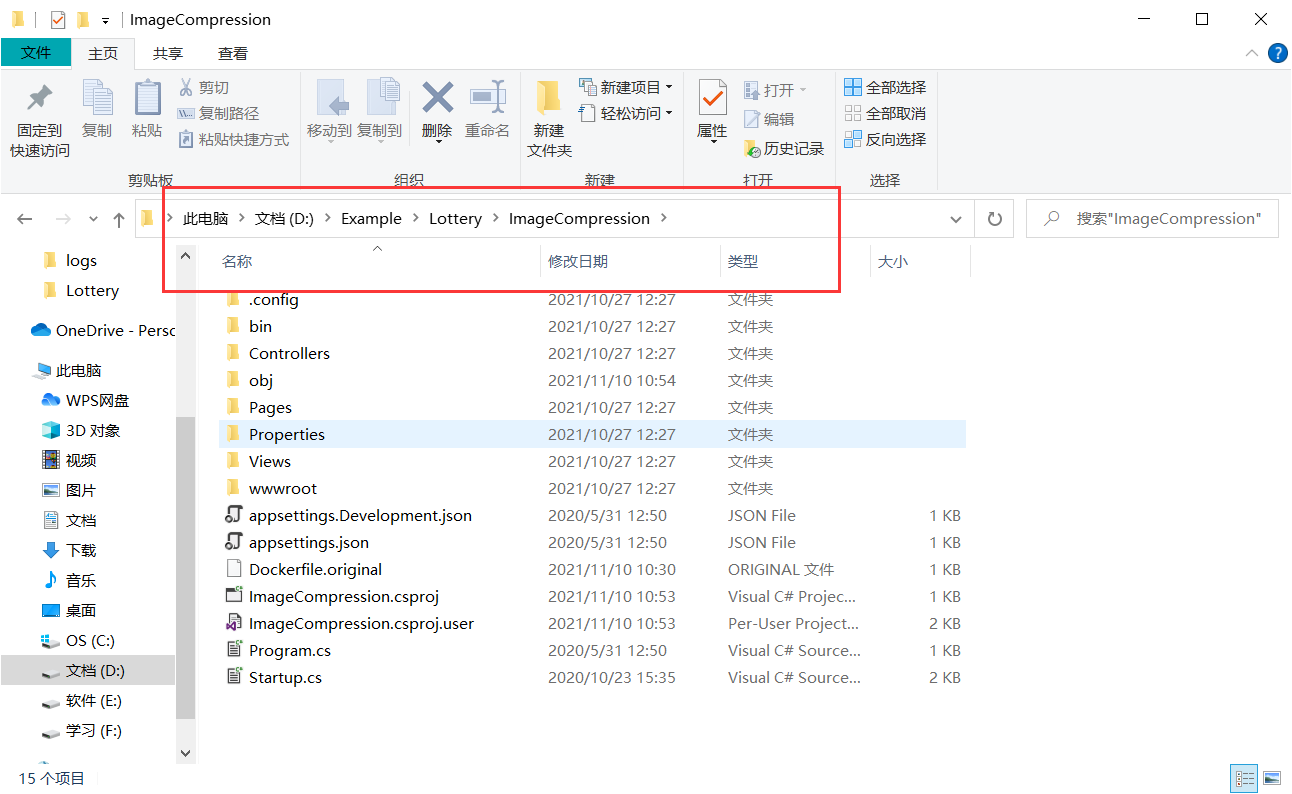The width and height of the screenshot is (1292, 794).
Task: Open the Help question mark icon
Action: click(1277, 53)
